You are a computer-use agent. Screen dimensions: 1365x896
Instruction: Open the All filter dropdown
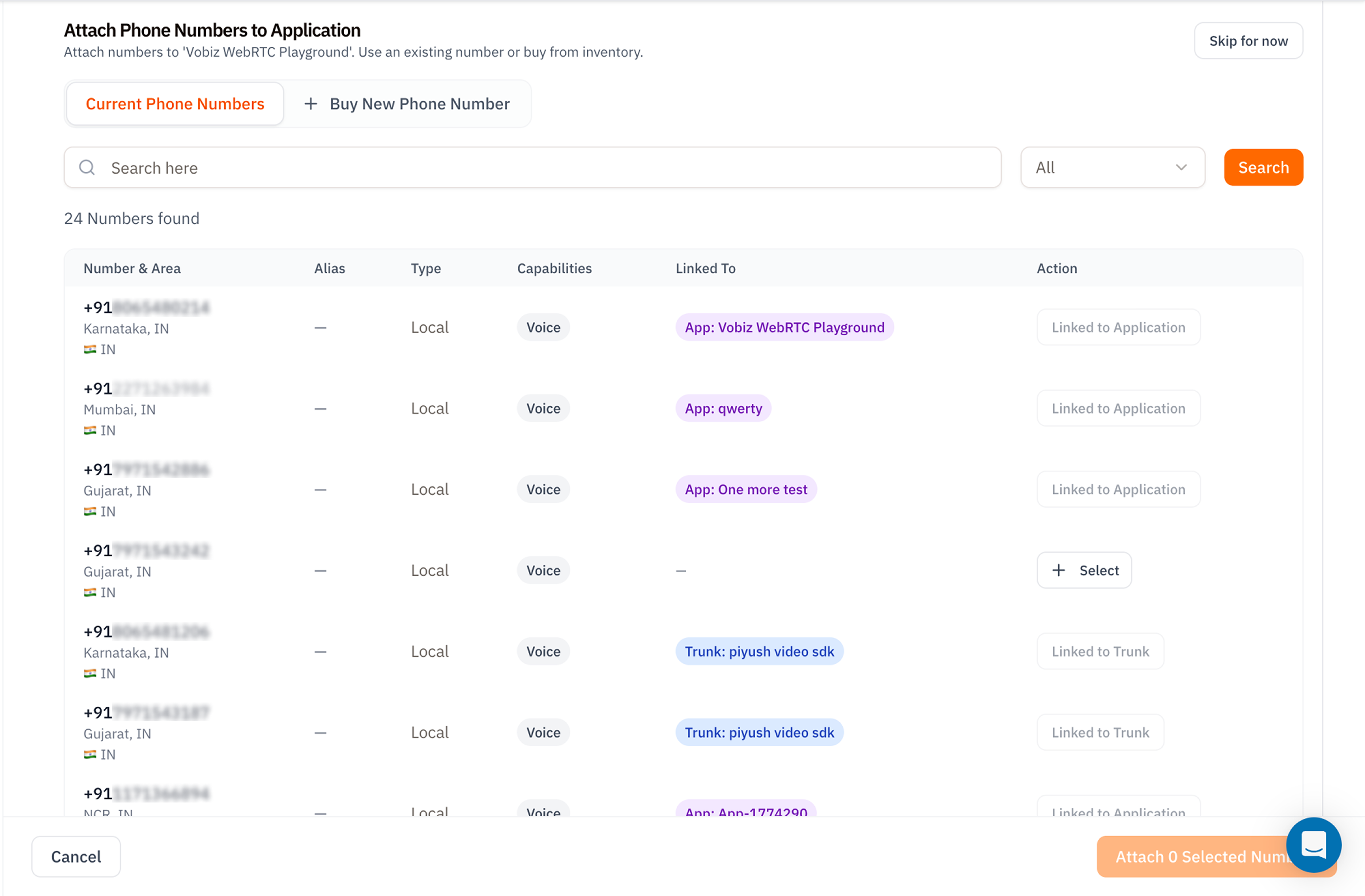(x=1113, y=168)
